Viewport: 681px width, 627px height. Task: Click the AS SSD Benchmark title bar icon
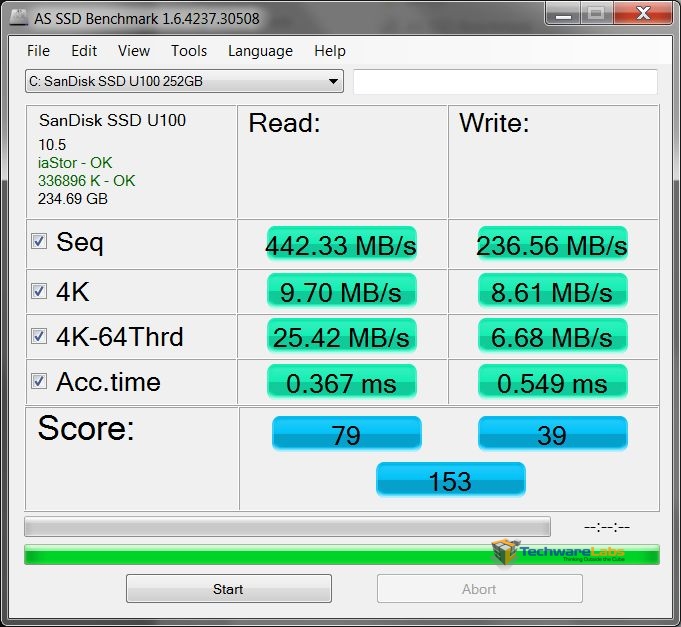tap(18, 17)
